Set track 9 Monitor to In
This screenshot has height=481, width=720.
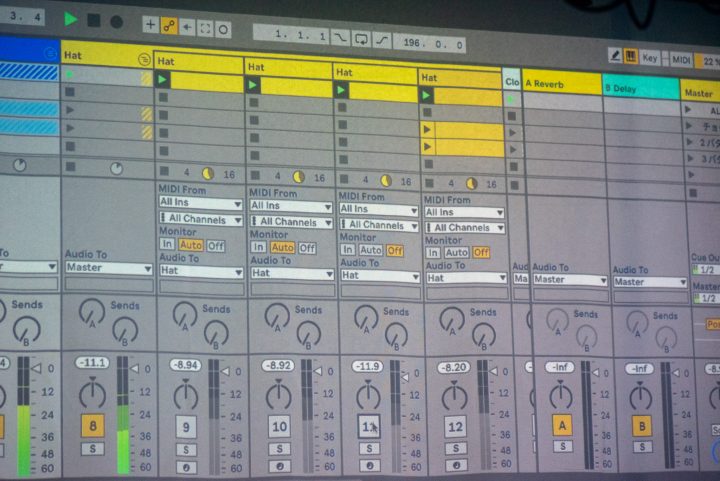[167, 244]
